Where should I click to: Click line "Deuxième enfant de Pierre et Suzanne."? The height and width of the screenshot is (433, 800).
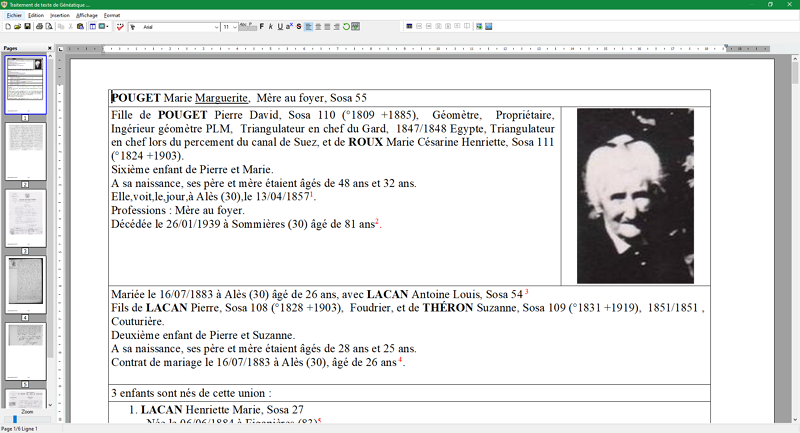point(203,335)
